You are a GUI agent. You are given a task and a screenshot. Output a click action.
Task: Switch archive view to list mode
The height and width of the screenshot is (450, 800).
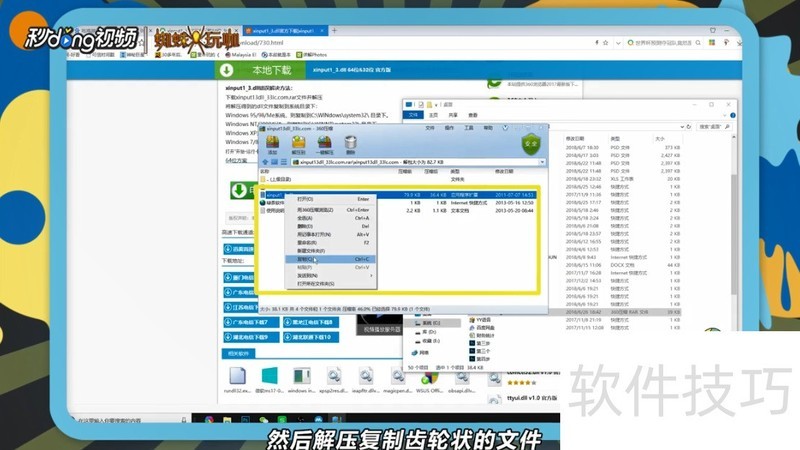[x=284, y=162]
